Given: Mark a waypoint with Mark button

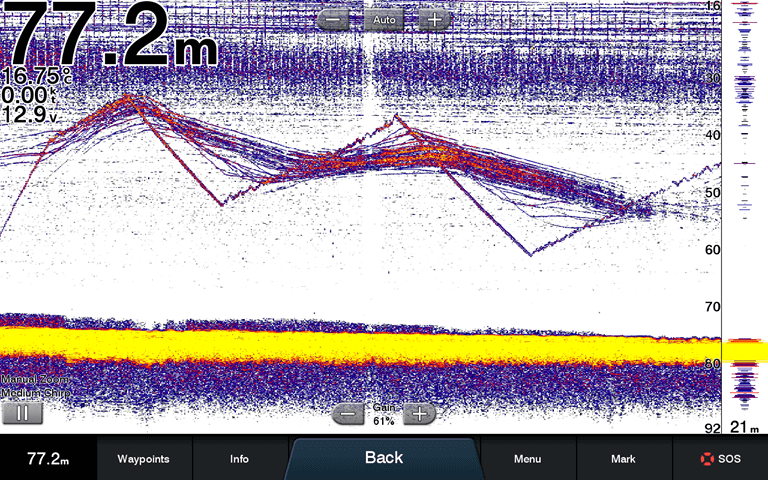Looking at the screenshot, I should point(623,459).
